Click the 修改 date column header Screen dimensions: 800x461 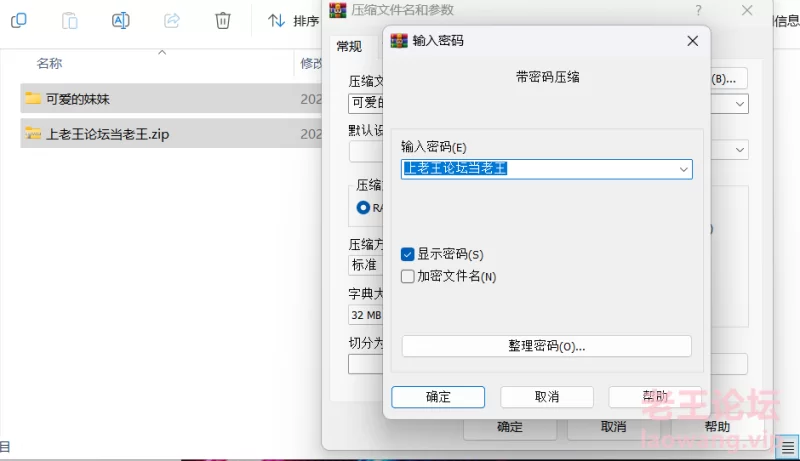click(x=311, y=63)
